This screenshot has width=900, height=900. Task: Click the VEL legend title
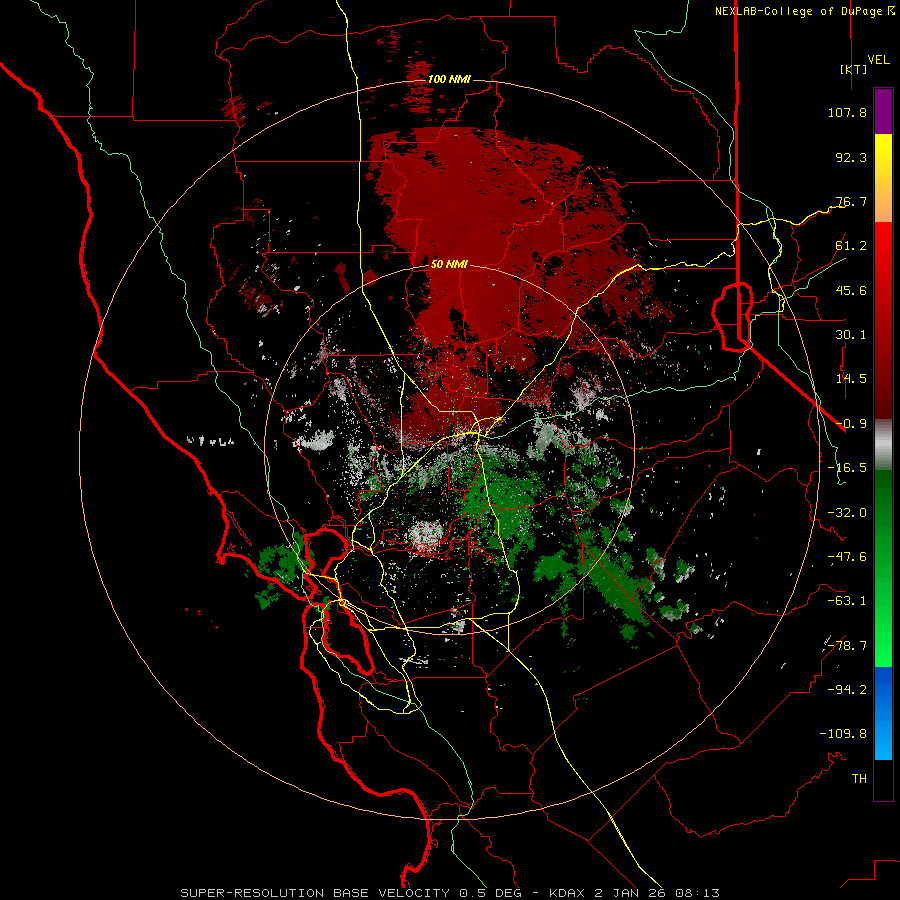tap(878, 60)
